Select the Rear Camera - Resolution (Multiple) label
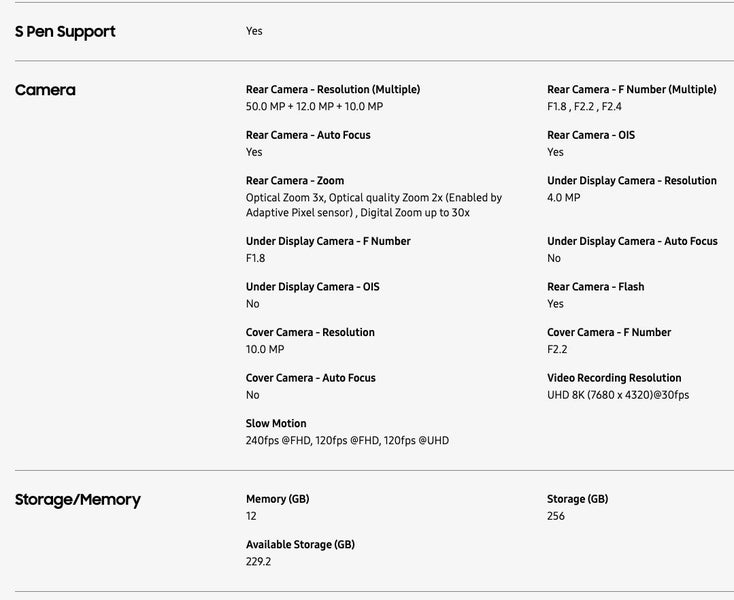The image size is (734, 600). tap(332, 90)
